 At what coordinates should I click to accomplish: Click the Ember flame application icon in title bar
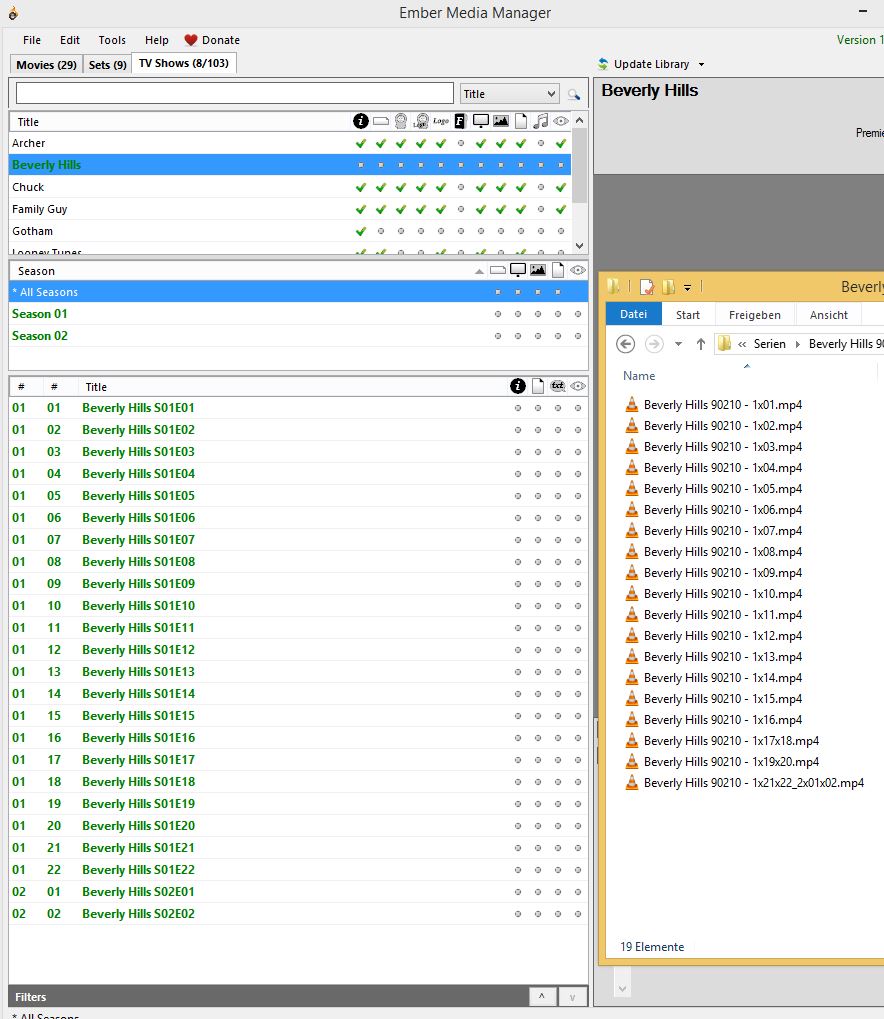point(13,12)
